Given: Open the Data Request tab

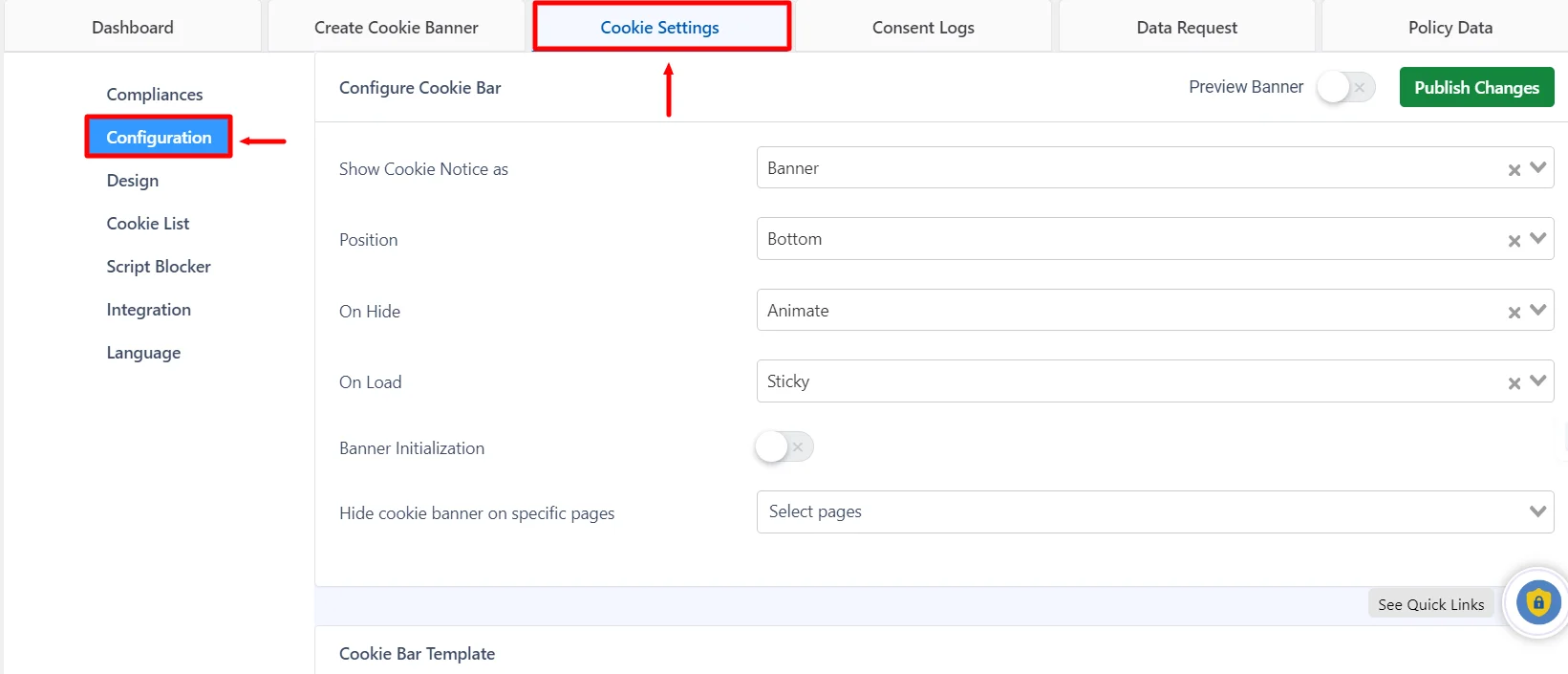Looking at the screenshot, I should 1187,28.
